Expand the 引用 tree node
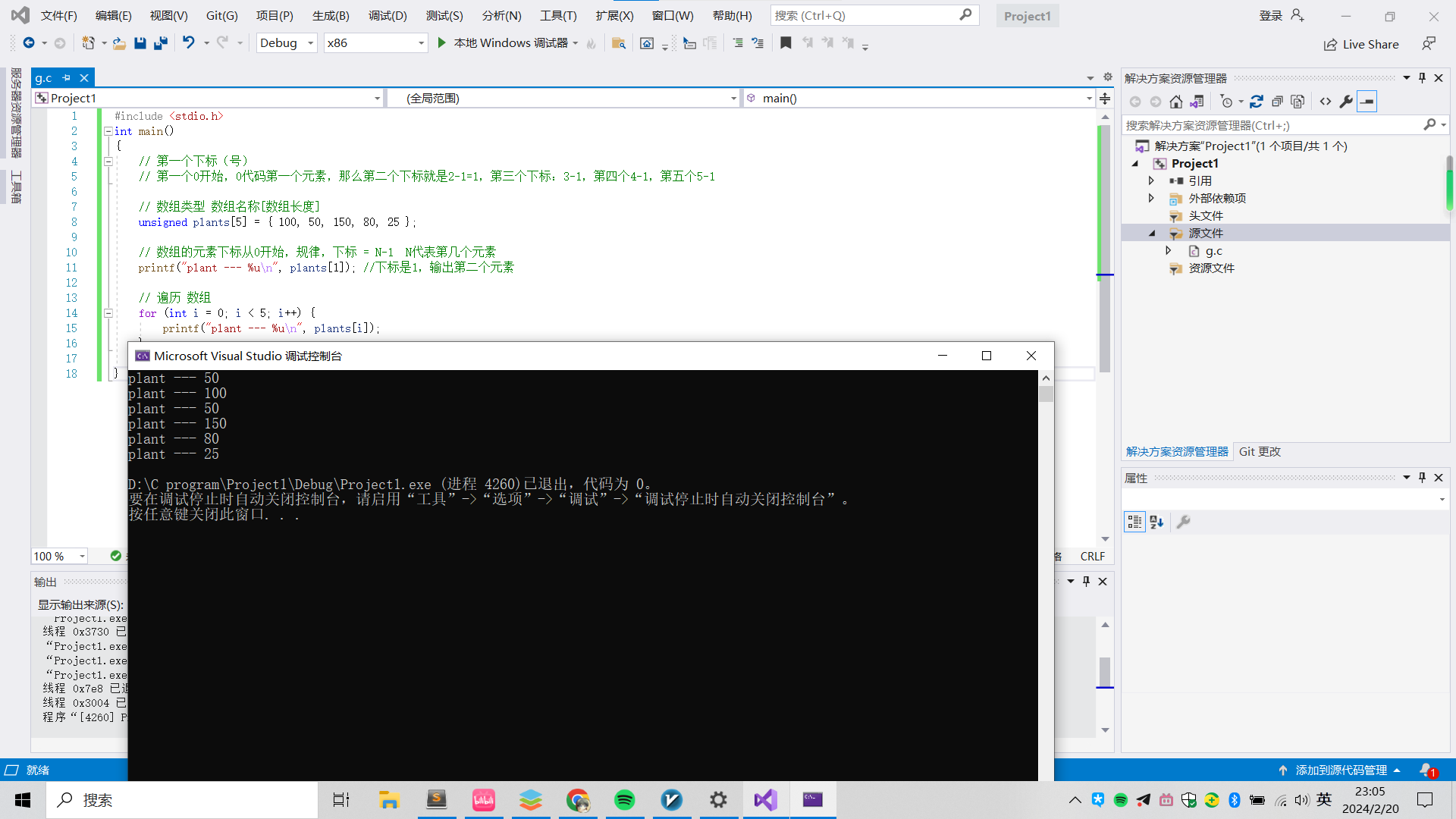Image resolution: width=1456 pixels, height=819 pixels. (x=1151, y=180)
